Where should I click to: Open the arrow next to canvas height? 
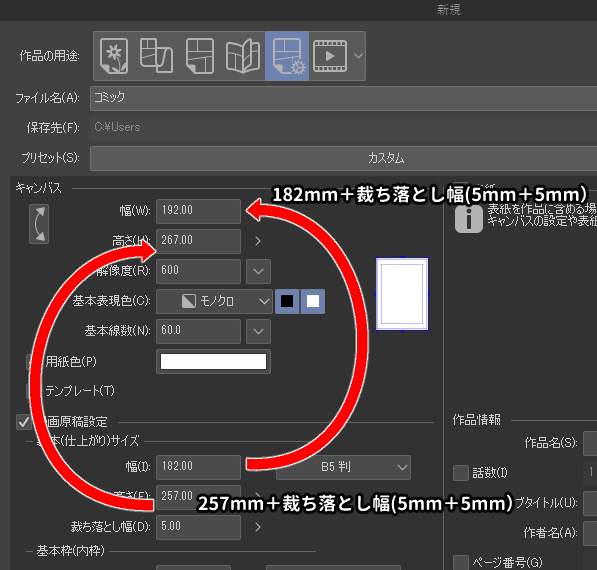258,241
